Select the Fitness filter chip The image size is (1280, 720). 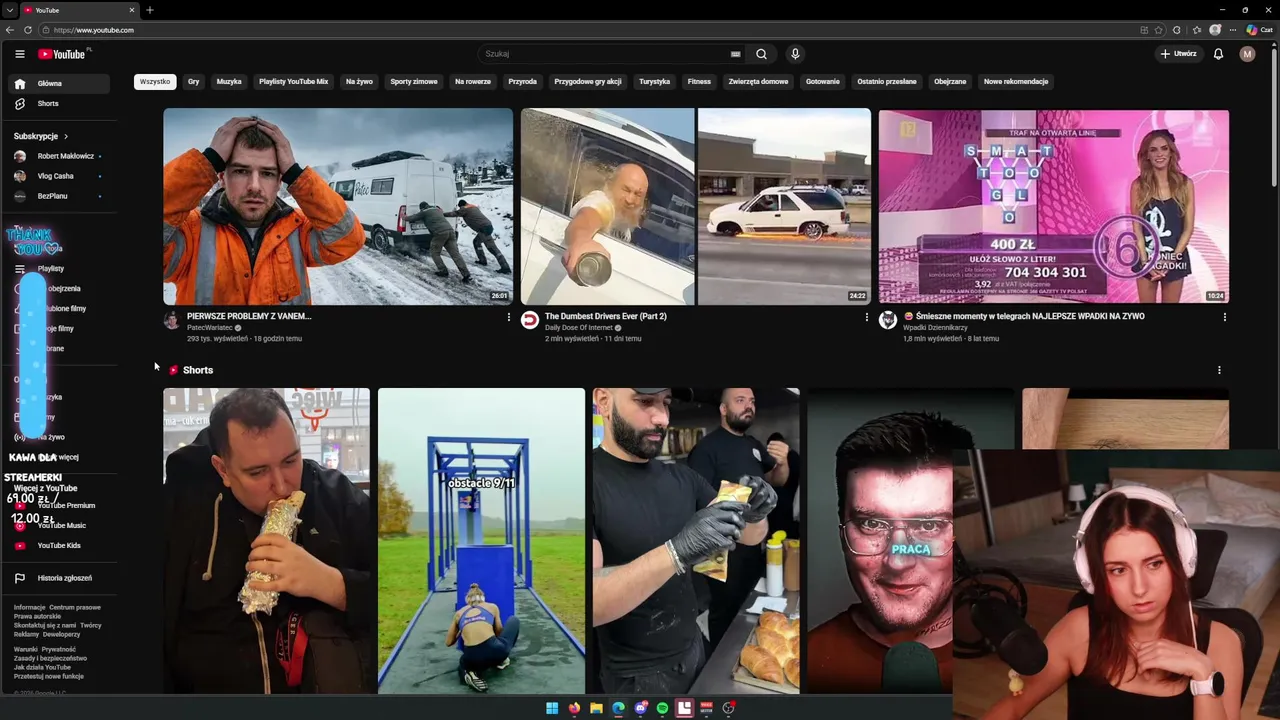pos(699,82)
